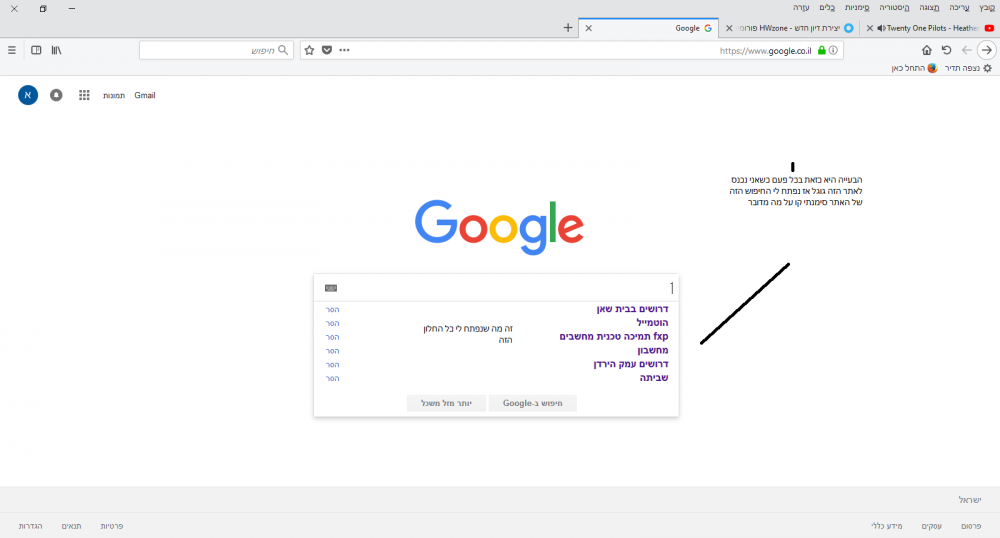Click the magnifier icon in the search field
The image size is (1000, 538).
[283, 50]
